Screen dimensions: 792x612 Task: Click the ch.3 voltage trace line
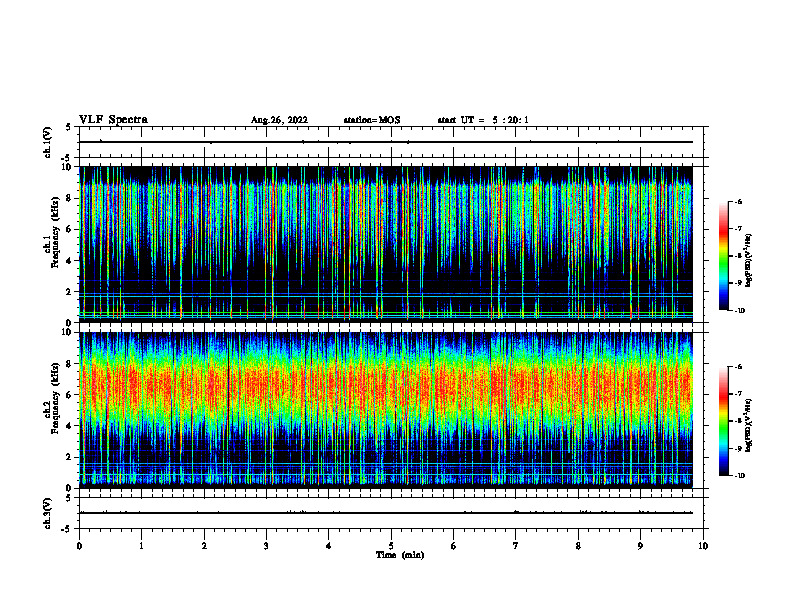click(386, 513)
